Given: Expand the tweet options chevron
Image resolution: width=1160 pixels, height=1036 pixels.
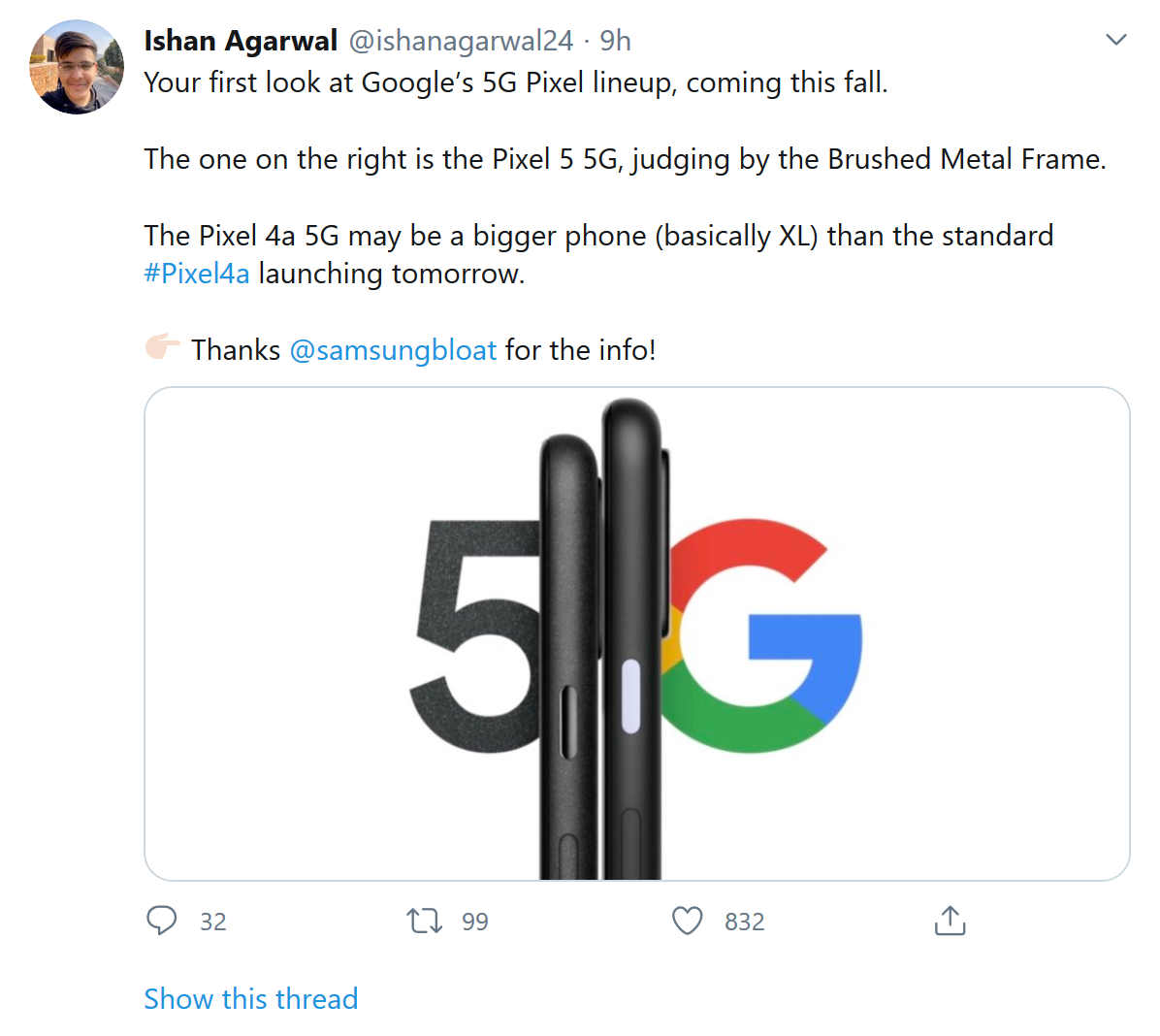Looking at the screenshot, I should 1116,40.
